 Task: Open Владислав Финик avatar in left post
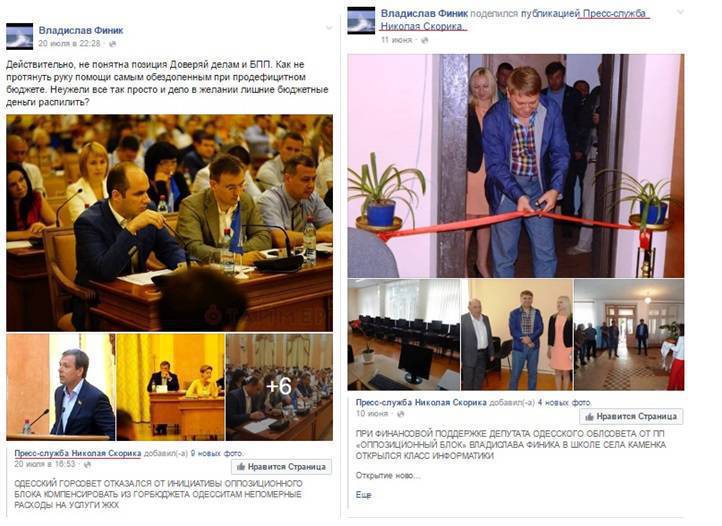coord(19,36)
